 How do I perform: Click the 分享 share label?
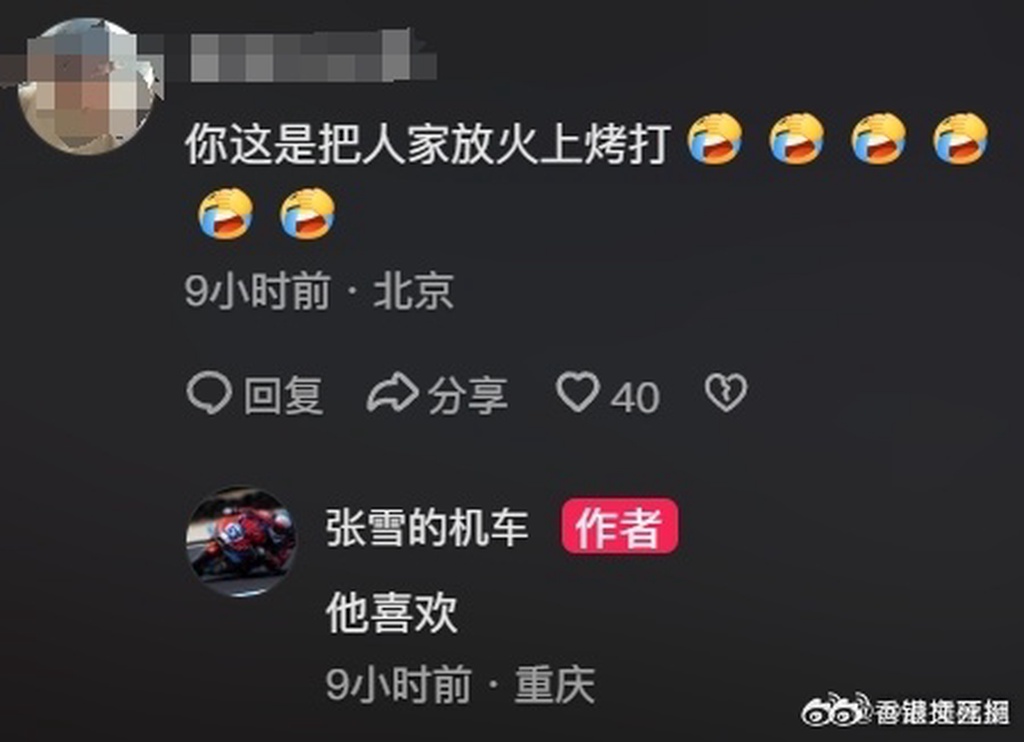468,395
